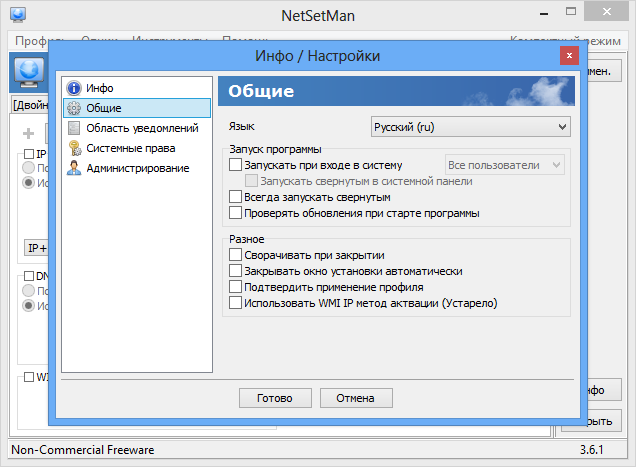
Task: Select the first IP radio button in main window
Action: point(28,167)
